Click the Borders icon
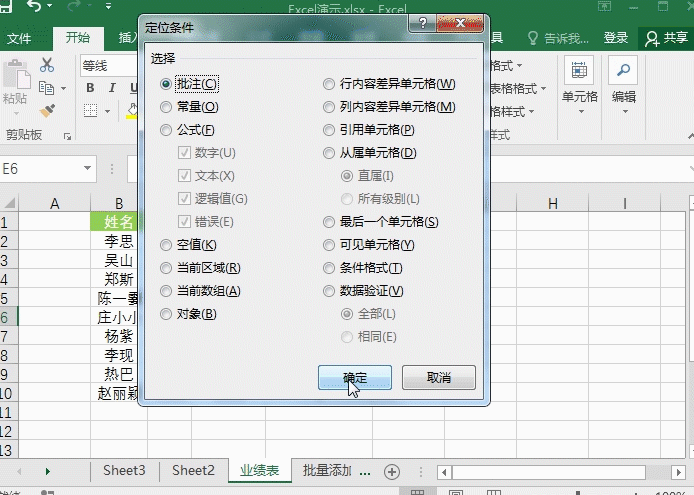 (x=90, y=110)
